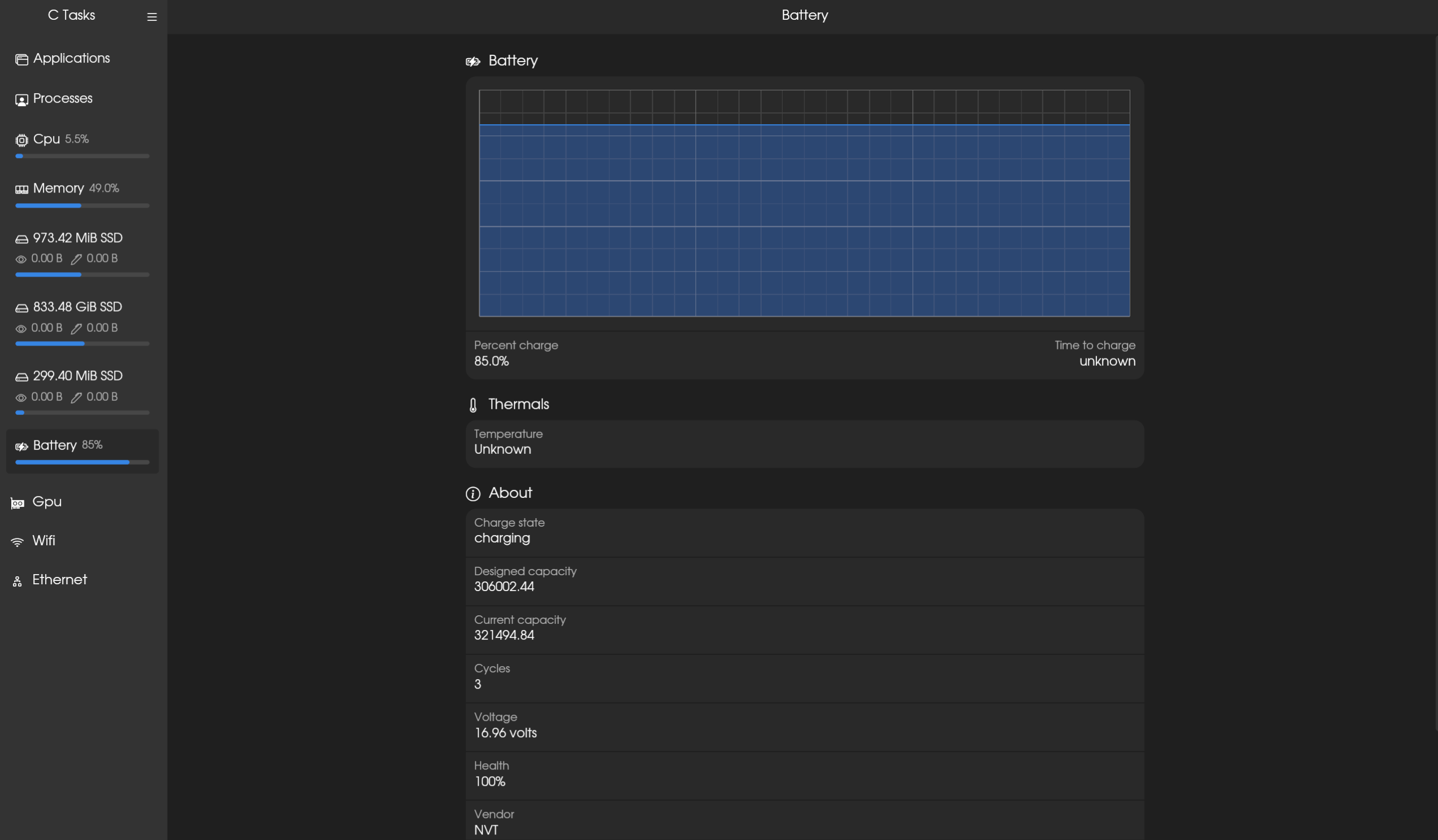The image size is (1438, 840).
Task: Open the 973.42 MiB SSD page
Action: click(x=77, y=238)
